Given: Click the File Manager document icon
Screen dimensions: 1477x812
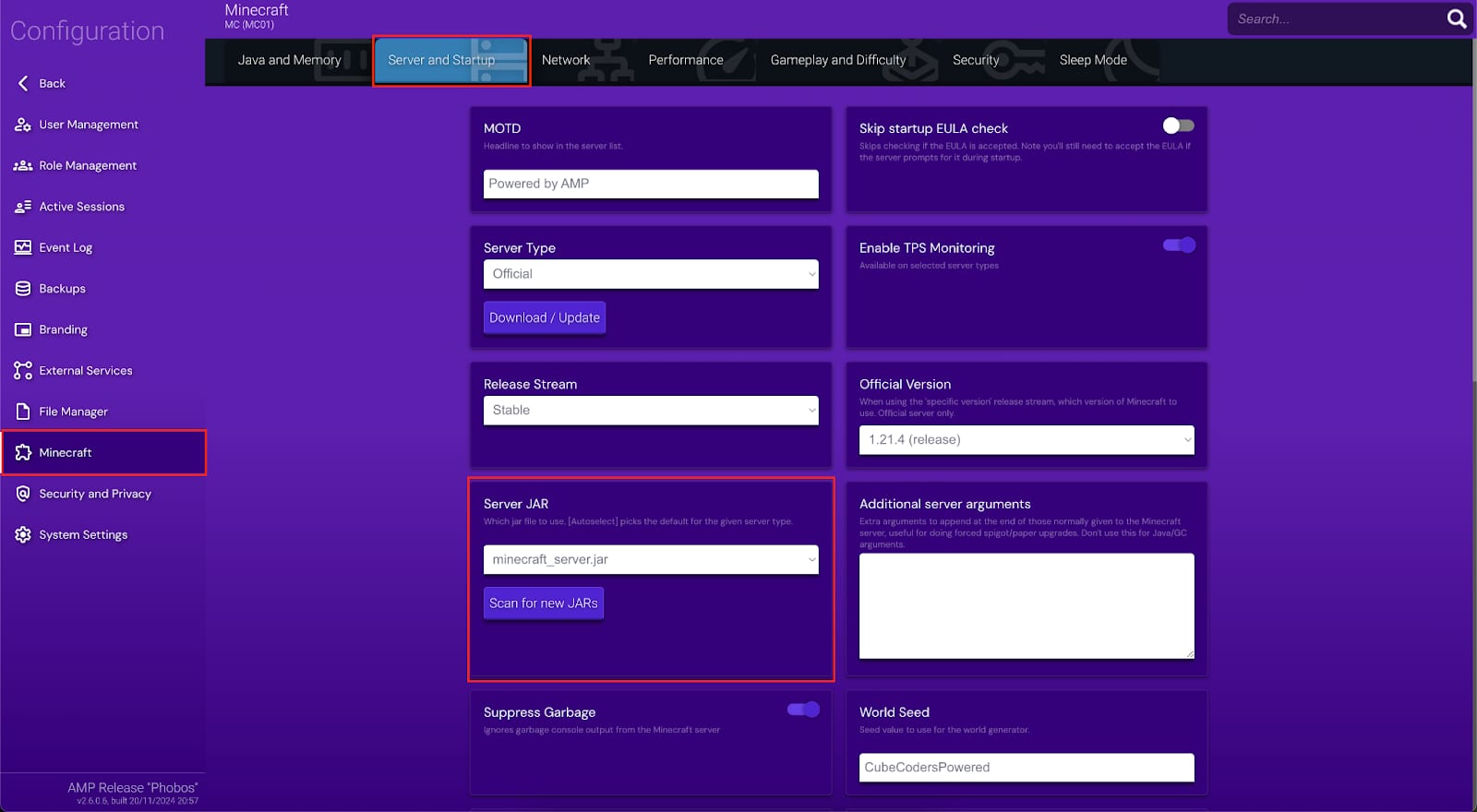Looking at the screenshot, I should pyautogui.click(x=23, y=412).
